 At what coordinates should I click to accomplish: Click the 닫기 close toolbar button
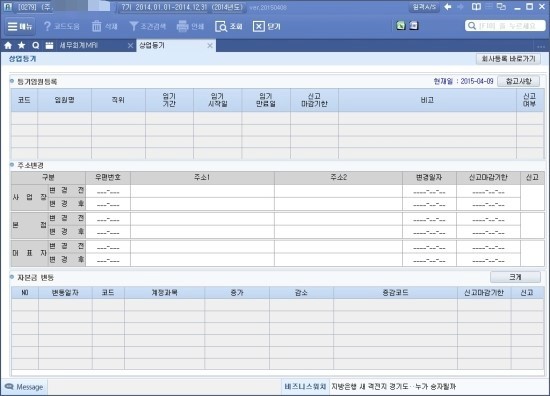267,26
